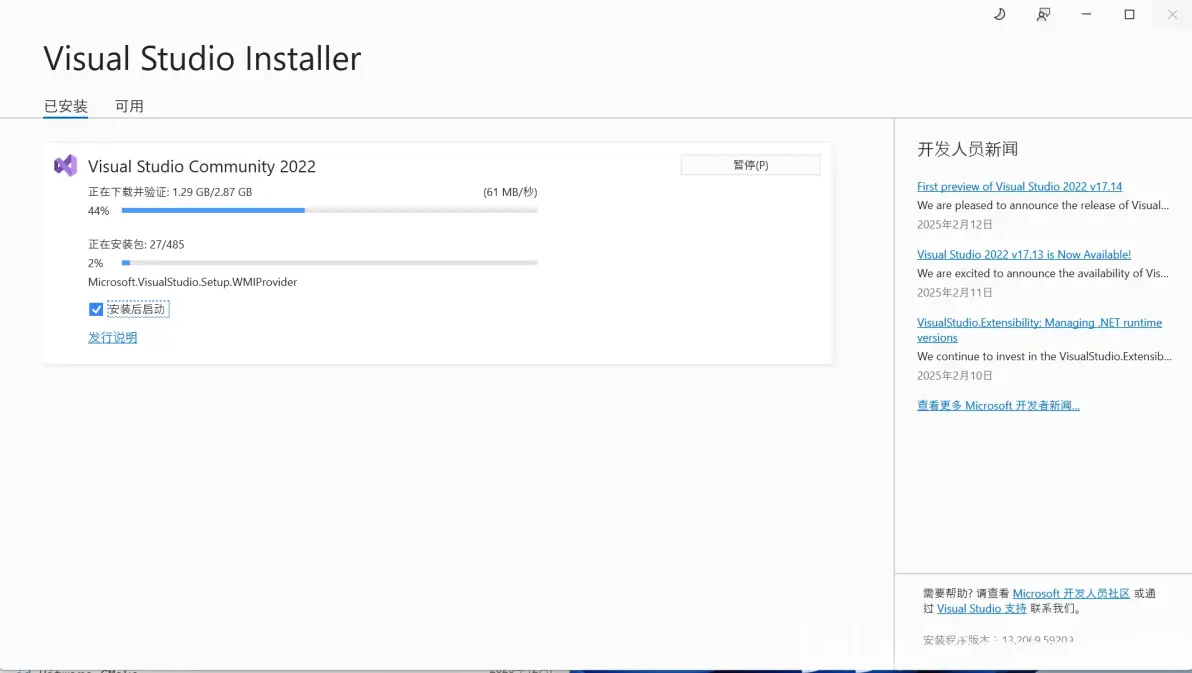Minimize the Visual Studio Installer window
This screenshot has height=673, width=1192.
point(1086,14)
